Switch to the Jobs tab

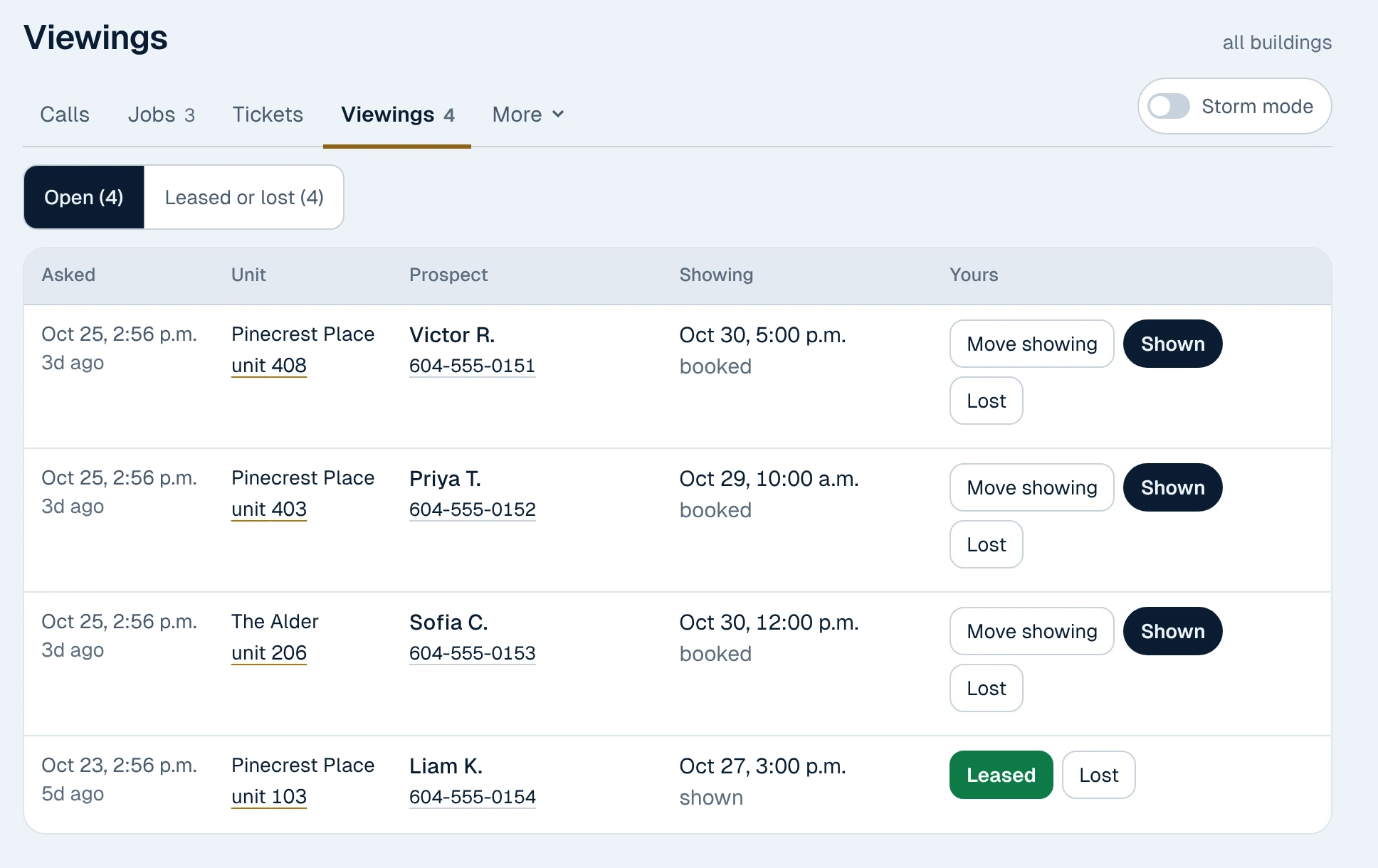click(162, 115)
